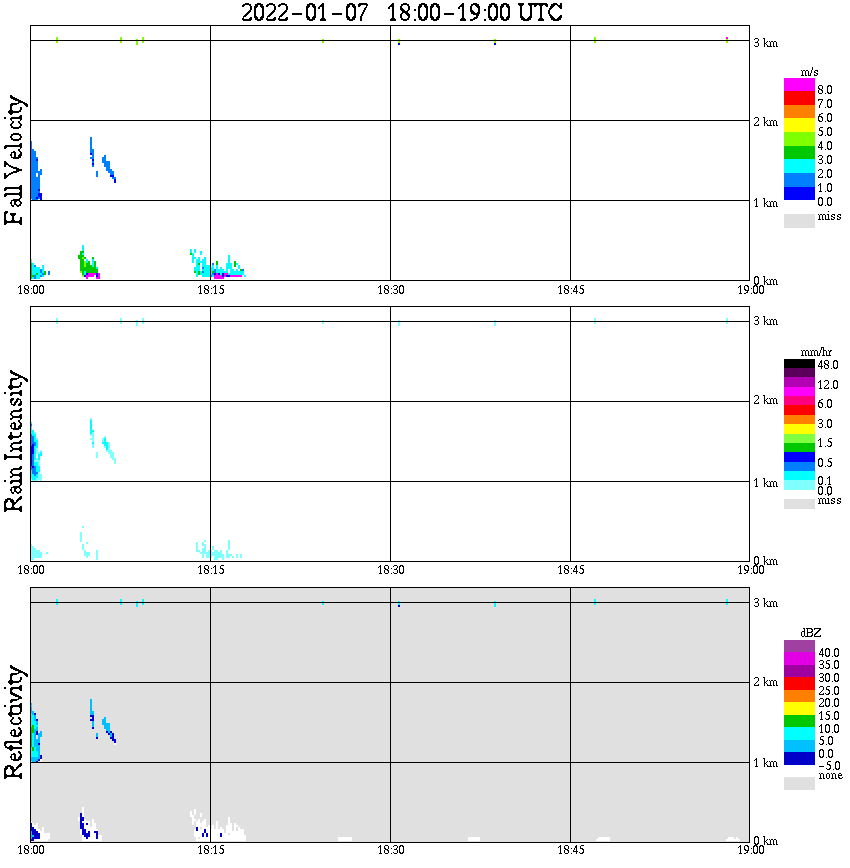Pick the gray 'miss' swatch in velocity legend

(799, 220)
